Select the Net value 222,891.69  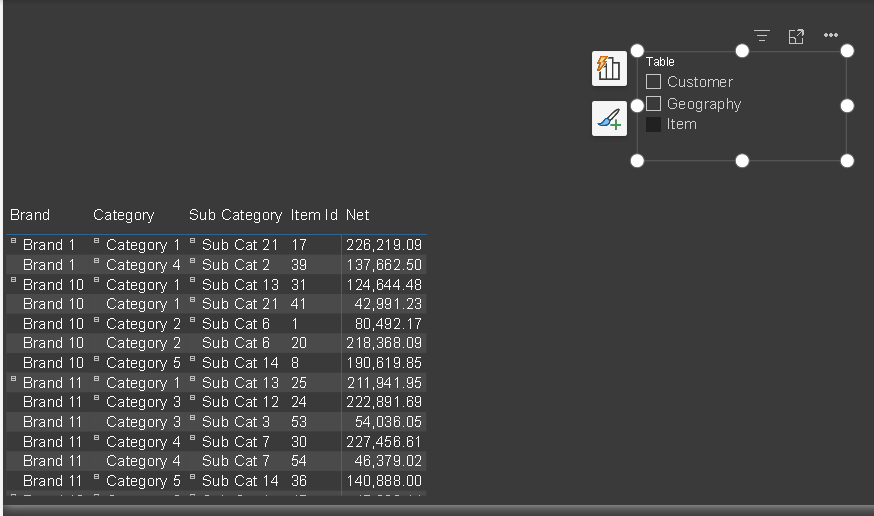384,402
